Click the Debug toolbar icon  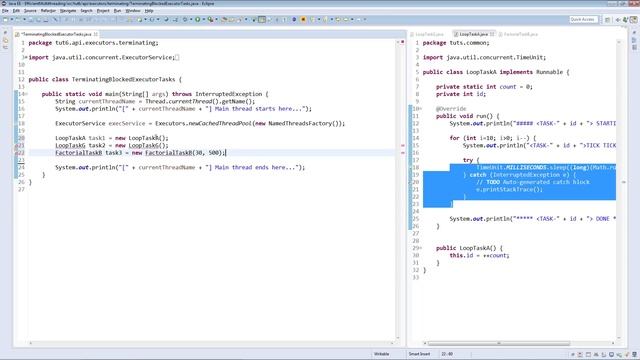click(x=185, y=19)
